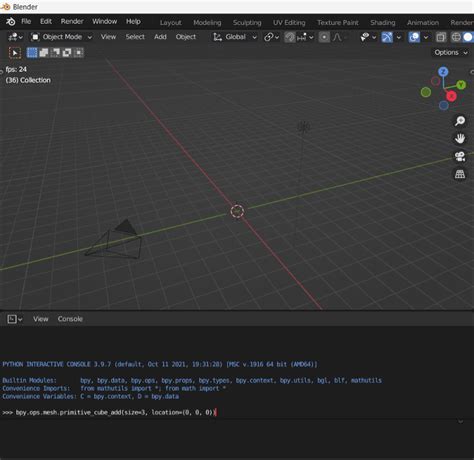Switch to the Modeling workspace tab
This screenshot has width=474, height=460.
coord(207,23)
